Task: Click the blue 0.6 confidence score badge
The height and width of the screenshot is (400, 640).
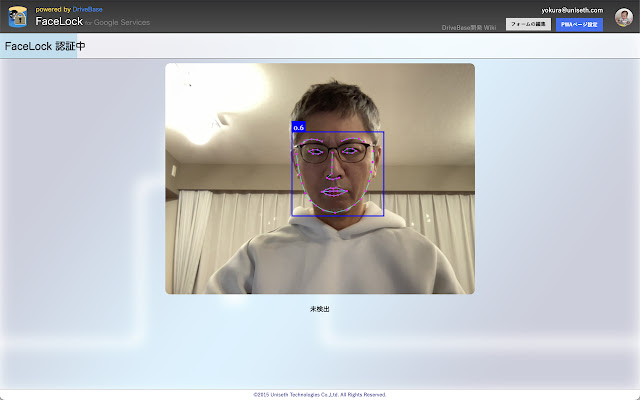Action: tap(298, 128)
